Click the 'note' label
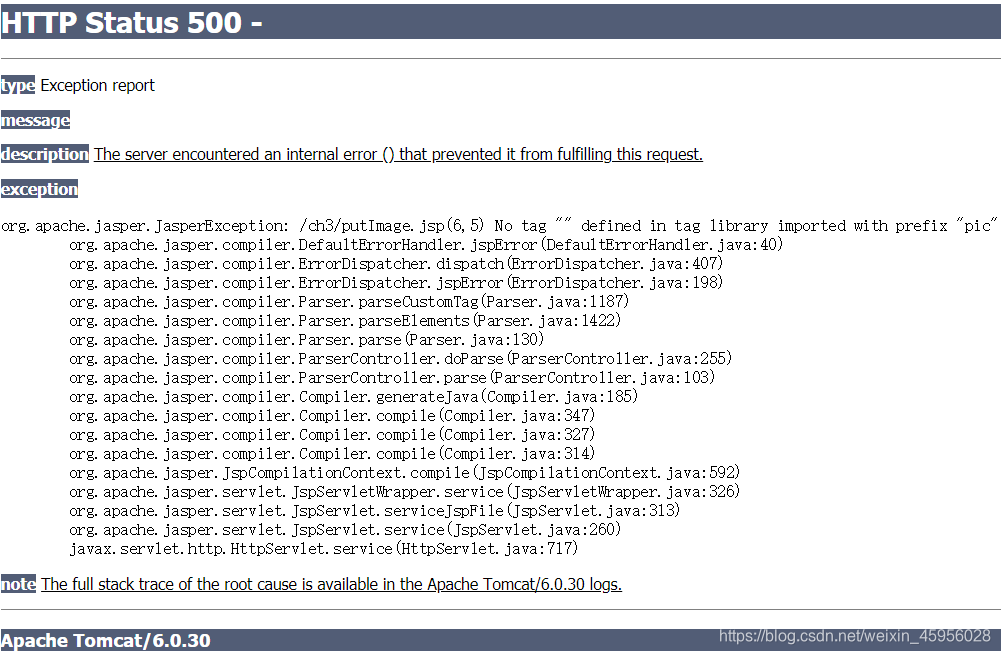The image size is (1001, 655). pyautogui.click(x=18, y=584)
